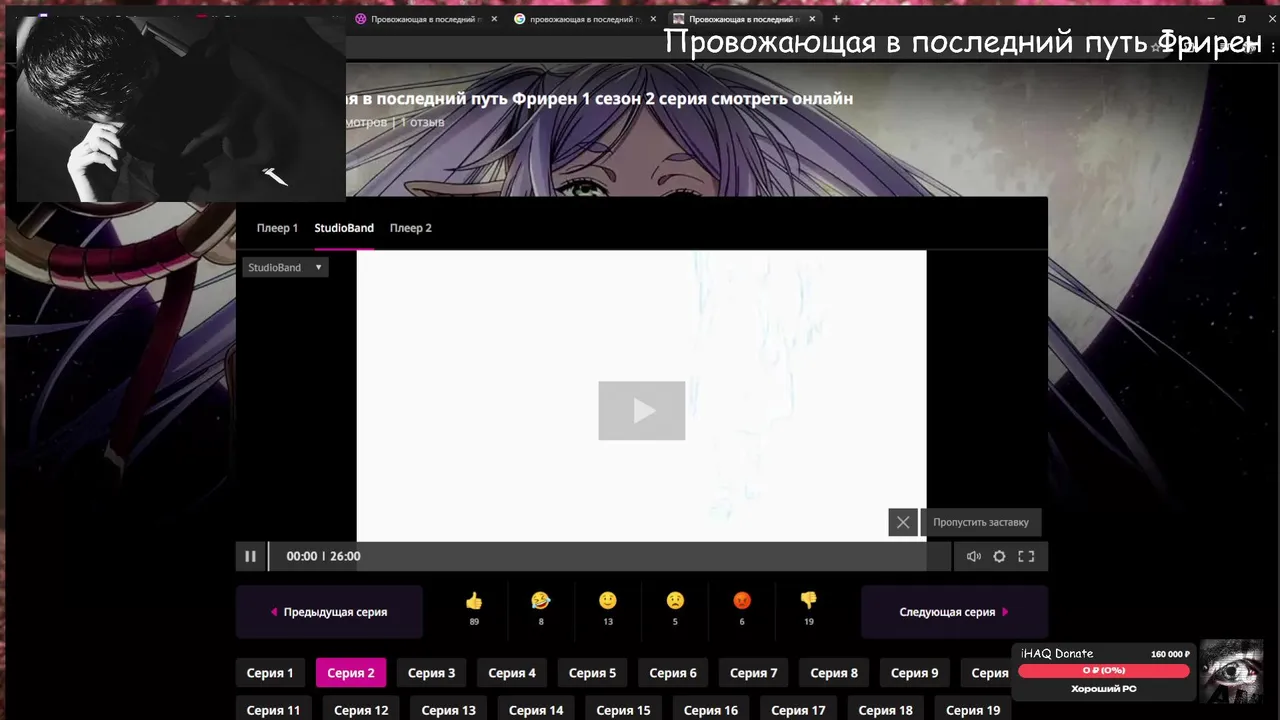Open Серия 6 episode

[x=673, y=673]
